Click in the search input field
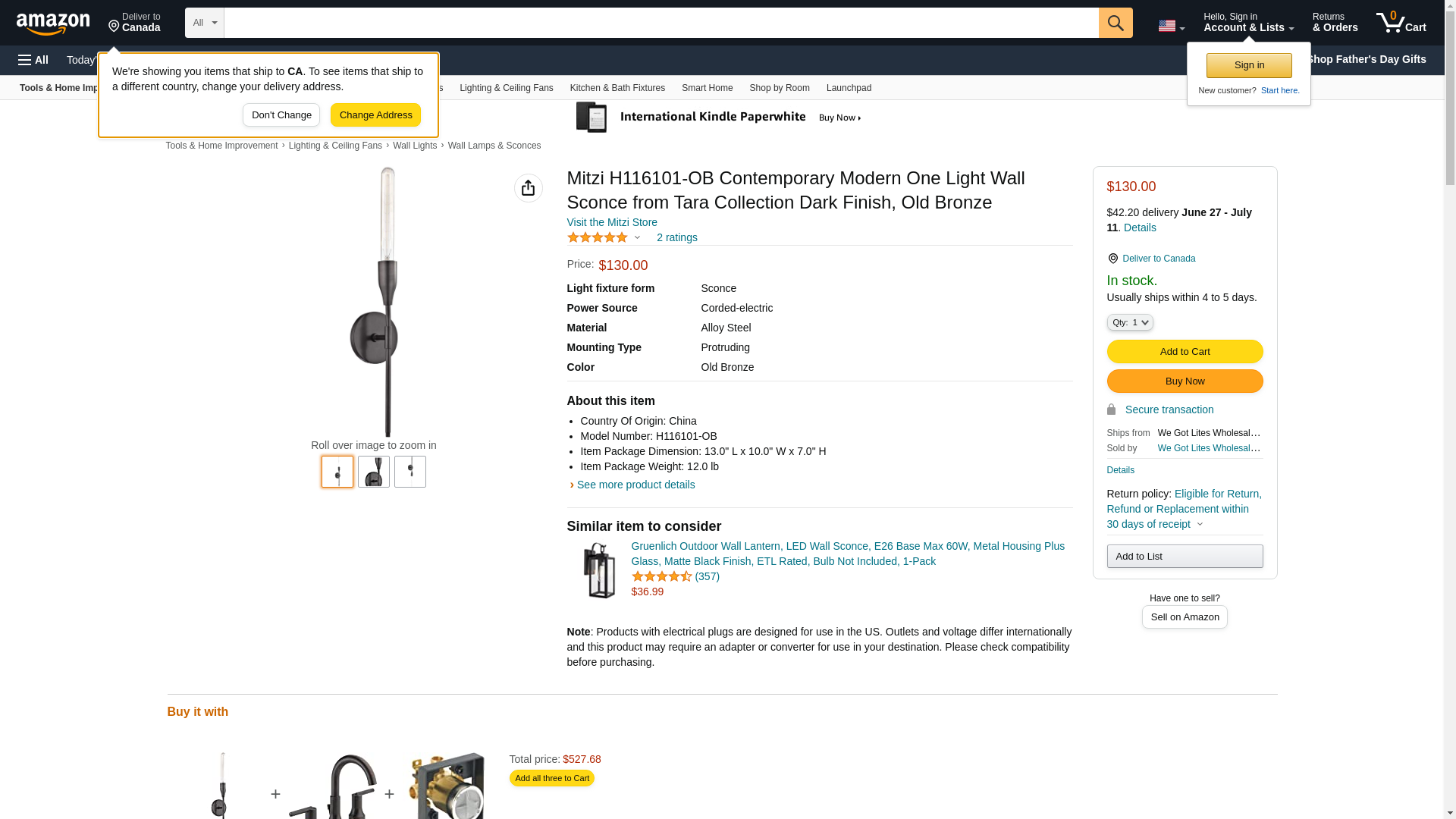Screen dimensions: 1456x819 (660, 23)
